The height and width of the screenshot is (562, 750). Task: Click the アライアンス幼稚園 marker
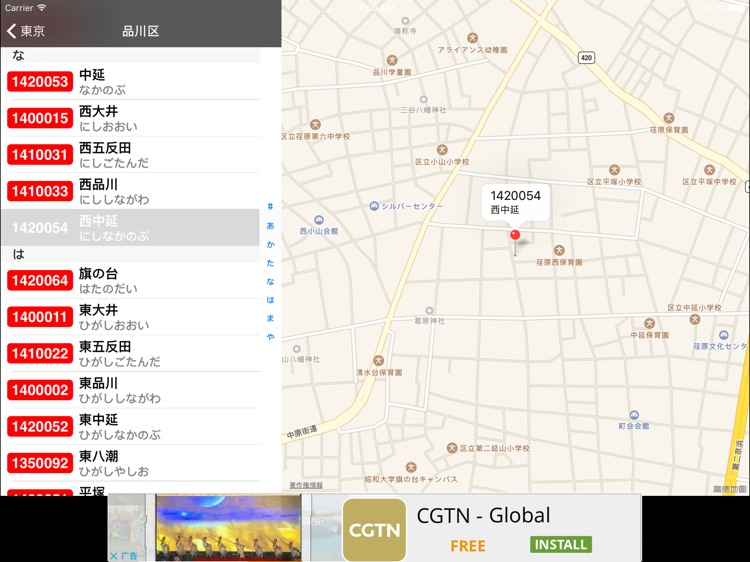tap(473, 38)
